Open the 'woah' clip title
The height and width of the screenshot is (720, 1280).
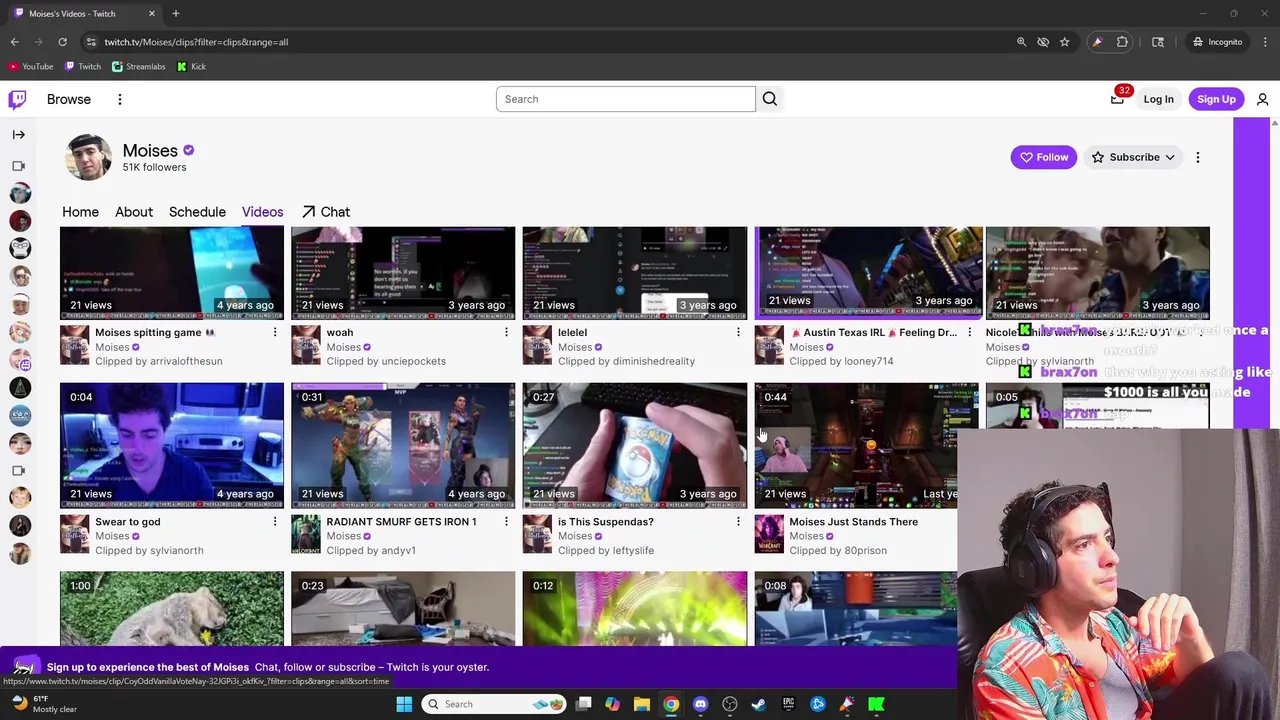pos(340,332)
